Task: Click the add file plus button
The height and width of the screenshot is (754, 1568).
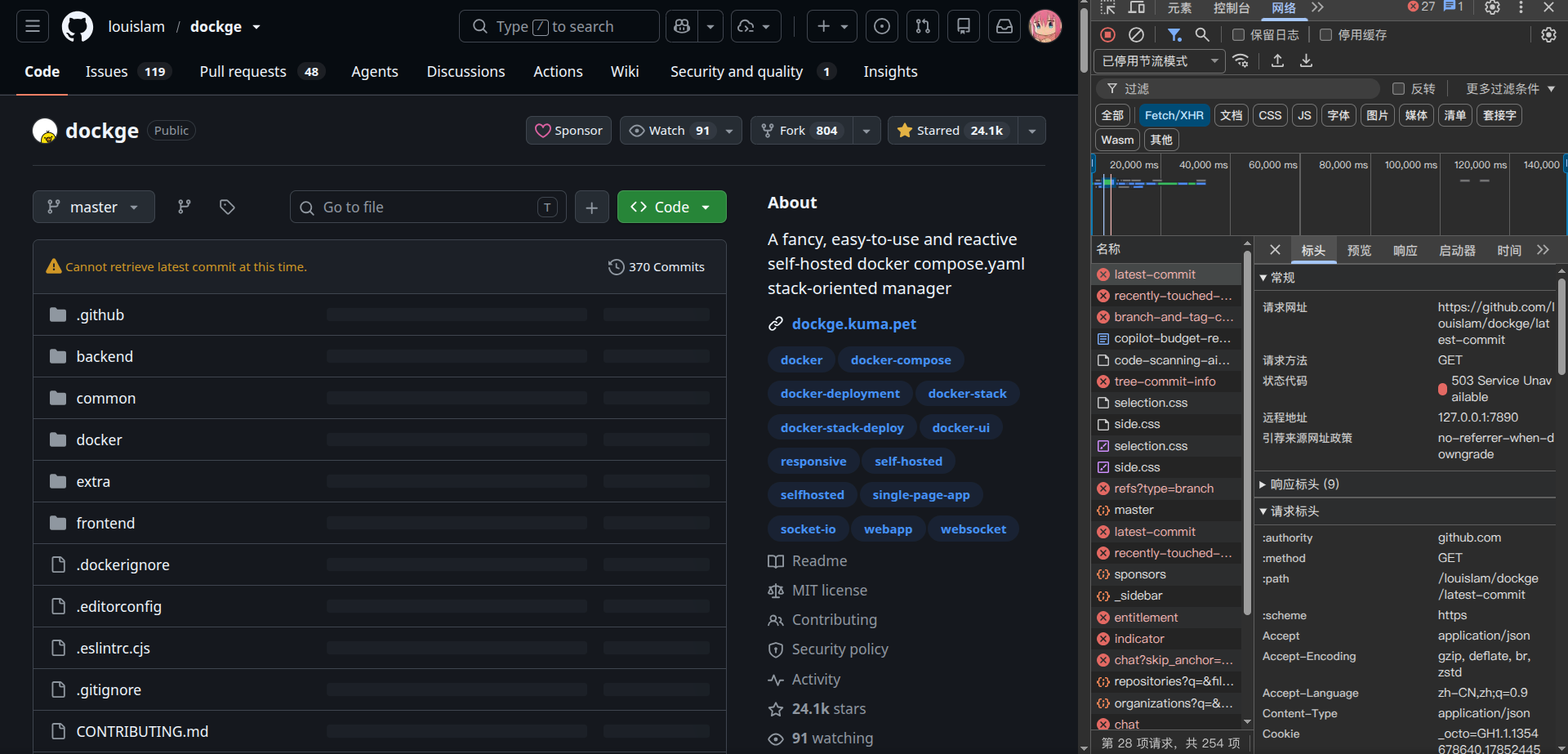Action: point(592,207)
